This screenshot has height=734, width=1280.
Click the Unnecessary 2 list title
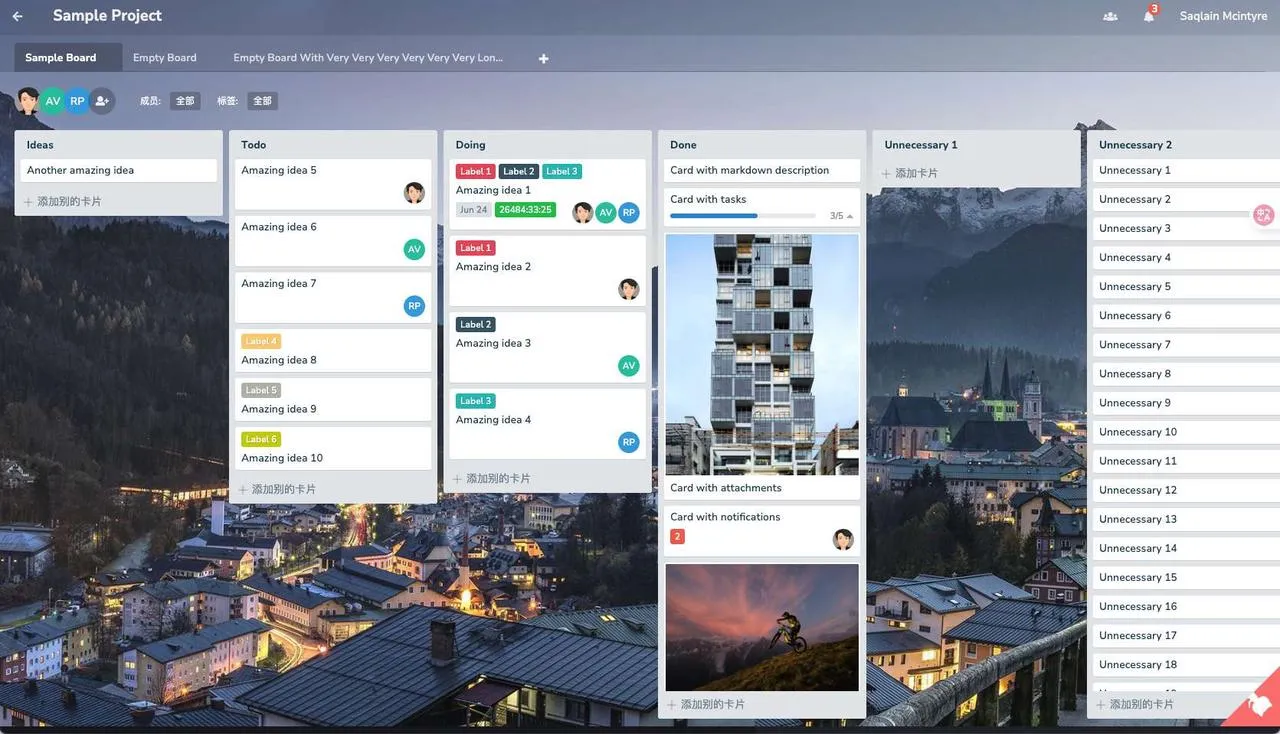(1136, 145)
